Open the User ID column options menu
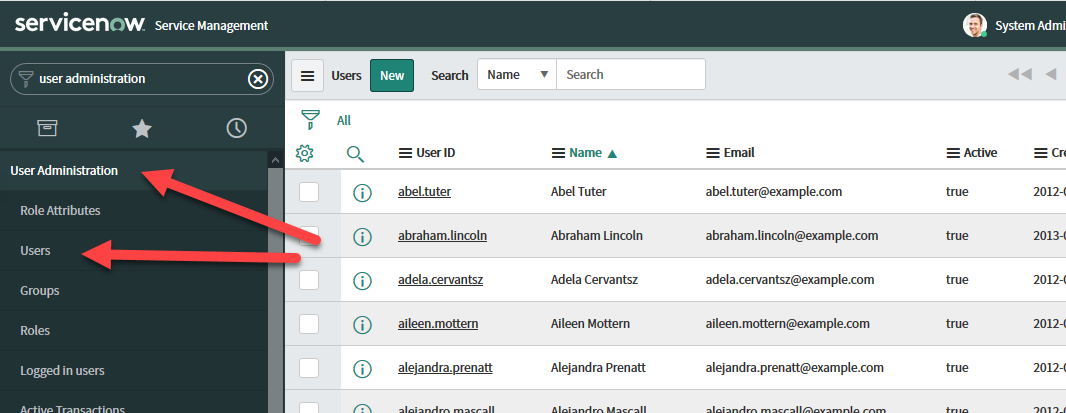This screenshot has width=1066, height=413. [405, 153]
